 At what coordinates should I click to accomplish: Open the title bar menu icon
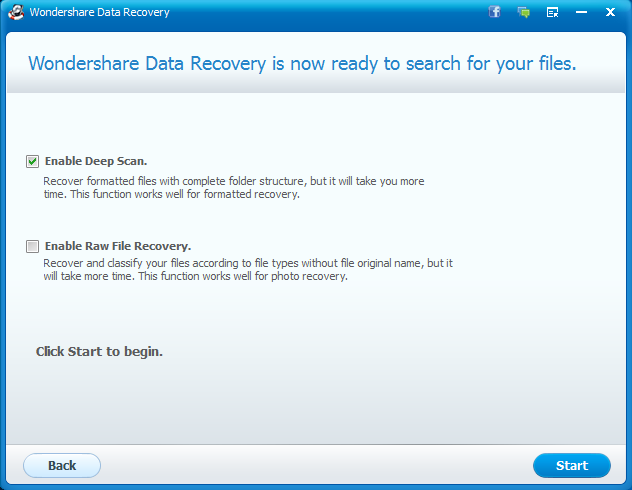(552, 13)
